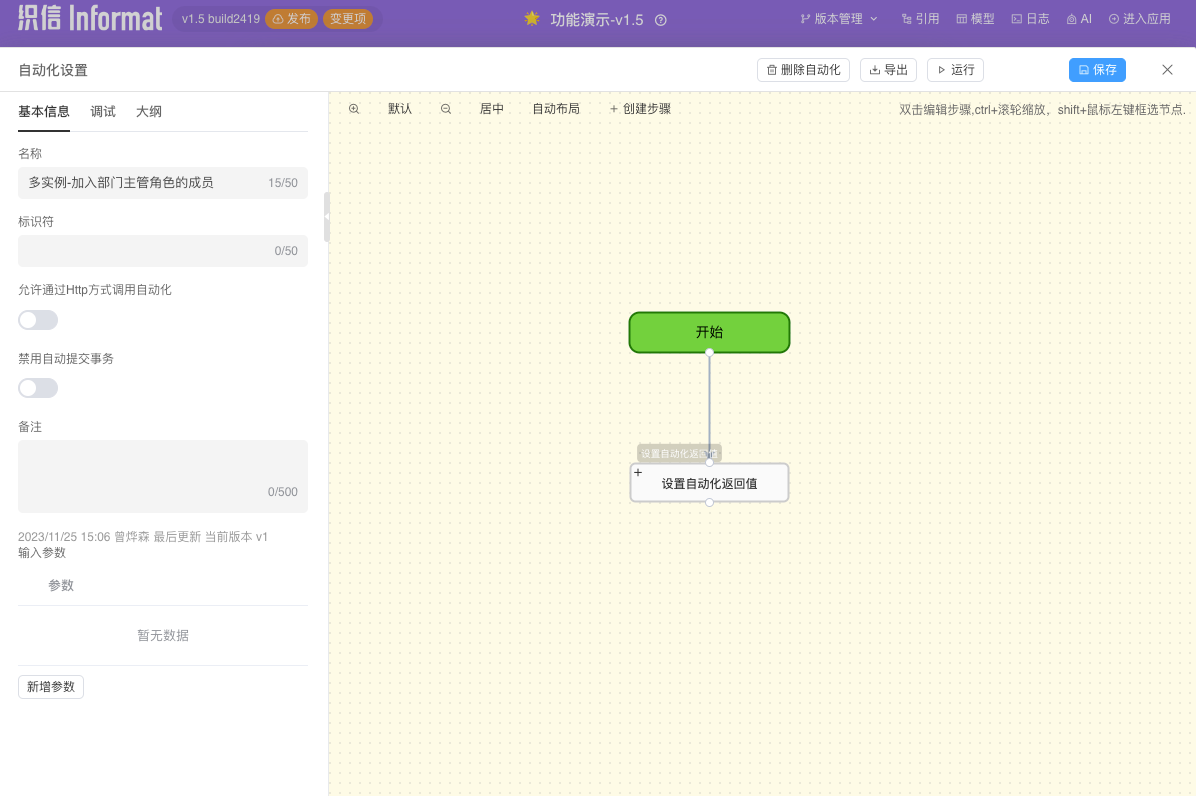Click the help question mark icon
Image resolution: width=1196 pixels, height=796 pixels.
[661, 20]
